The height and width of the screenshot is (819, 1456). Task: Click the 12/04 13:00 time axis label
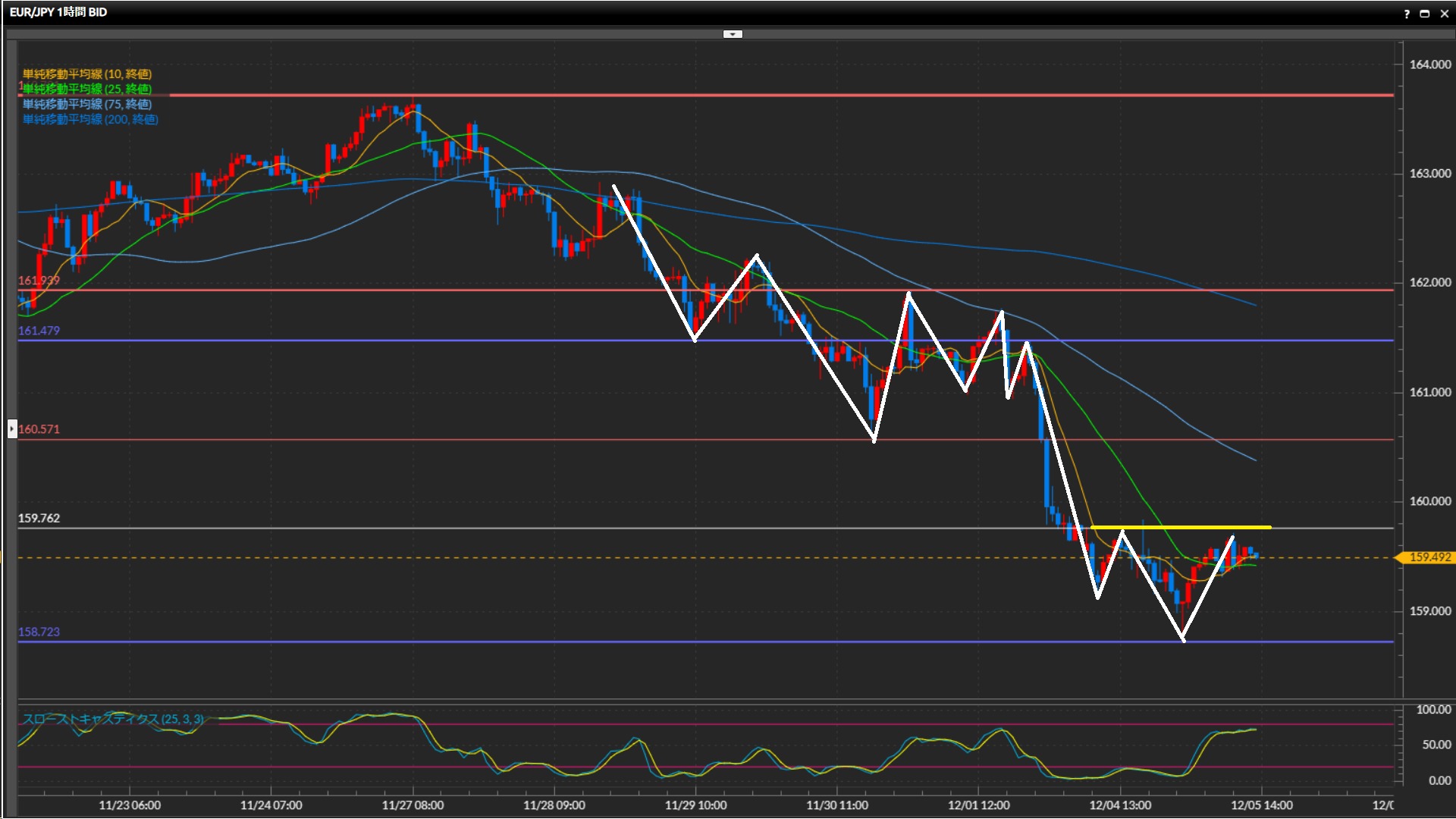(x=1120, y=805)
